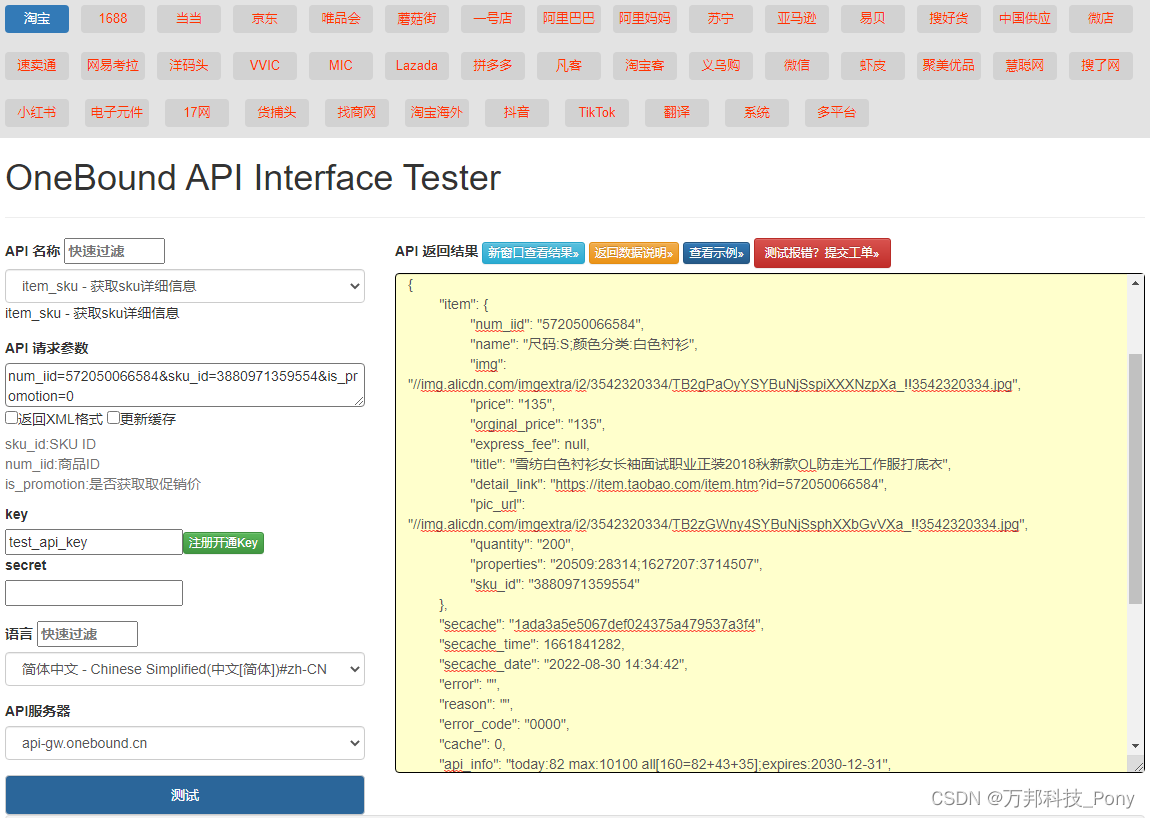Image resolution: width=1150 pixels, height=818 pixels.
Task: Open the 货捕头 tab
Action: click(x=276, y=112)
